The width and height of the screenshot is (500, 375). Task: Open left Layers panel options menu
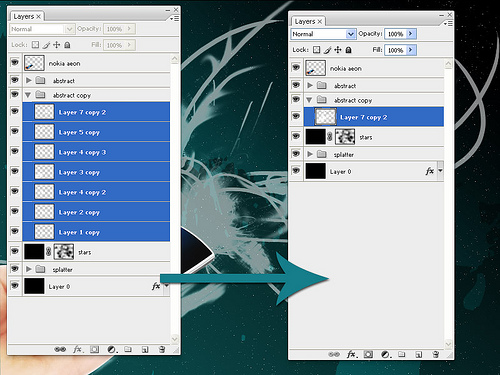click(174, 19)
